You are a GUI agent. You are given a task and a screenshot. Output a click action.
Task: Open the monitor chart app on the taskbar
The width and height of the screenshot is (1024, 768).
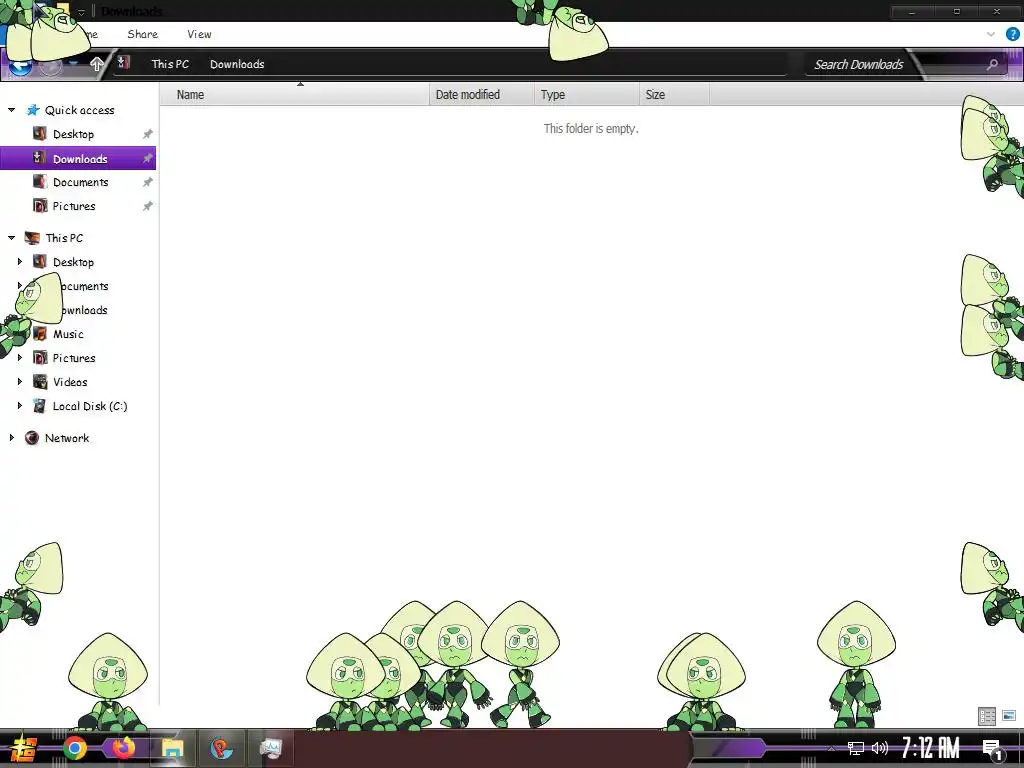270,748
